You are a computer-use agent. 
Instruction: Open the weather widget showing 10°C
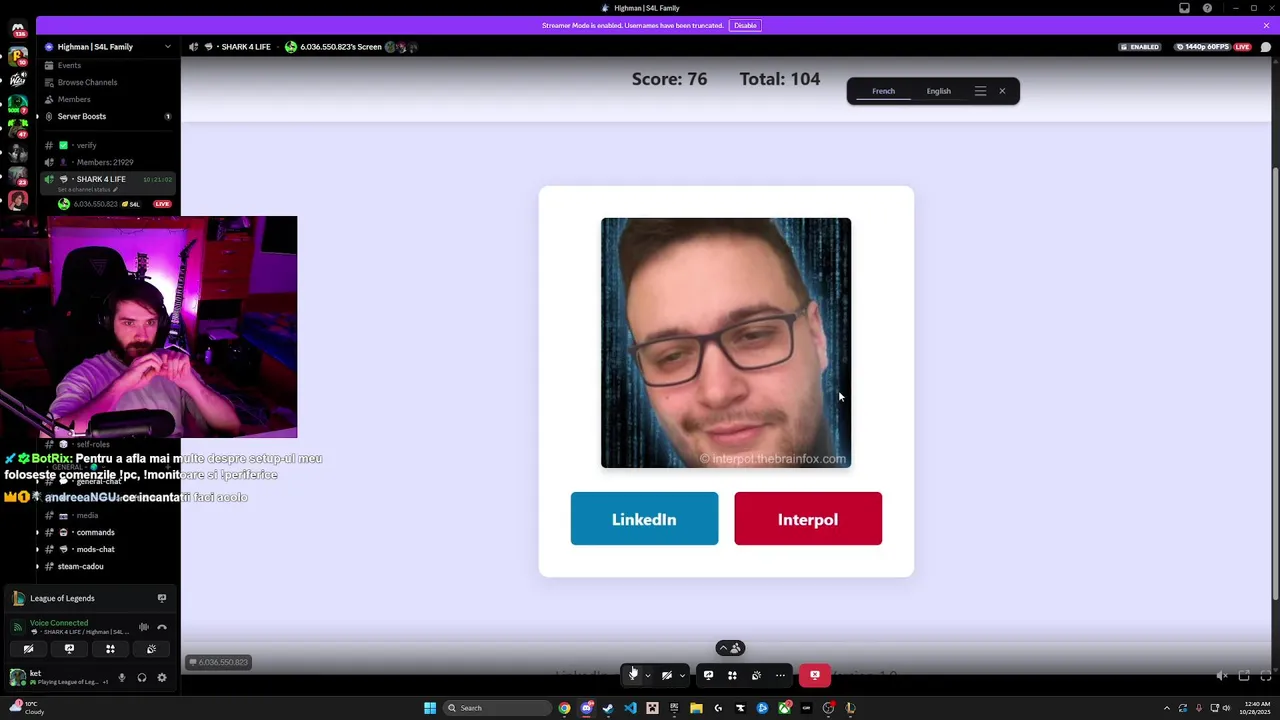25,708
